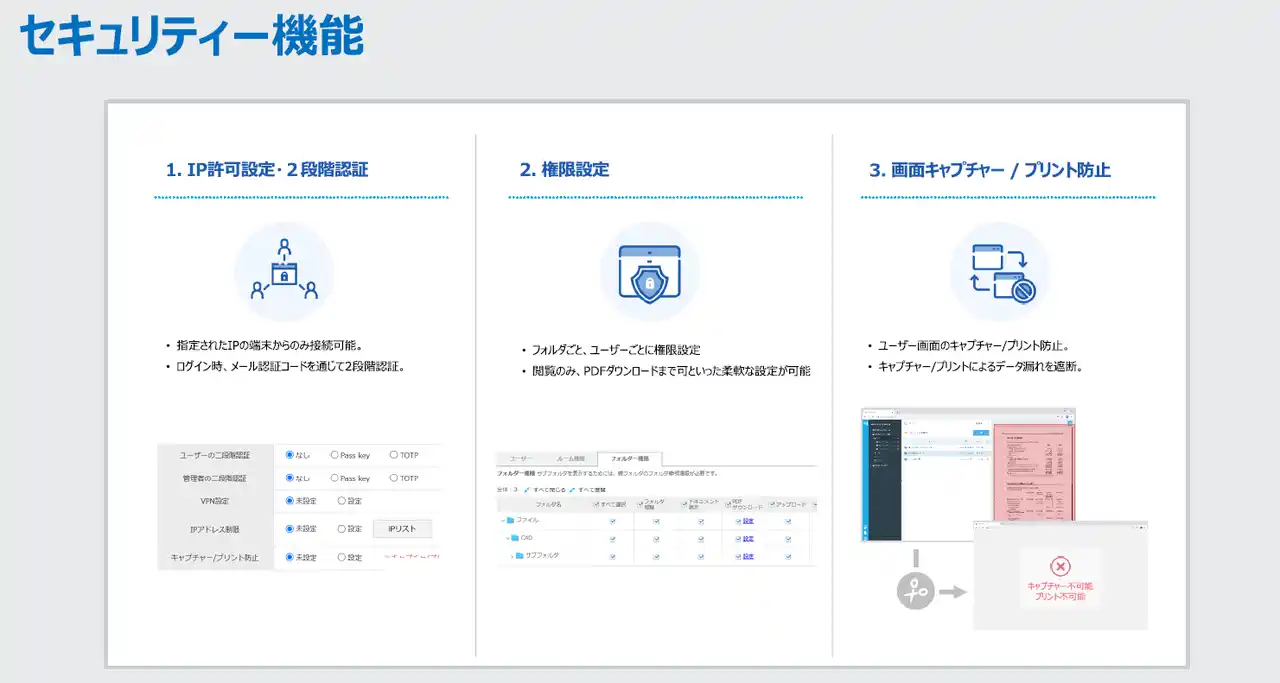This screenshot has width=1280, height=683.
Task: Click the screen capture blocked windows icon
Action: (1000, 272)
